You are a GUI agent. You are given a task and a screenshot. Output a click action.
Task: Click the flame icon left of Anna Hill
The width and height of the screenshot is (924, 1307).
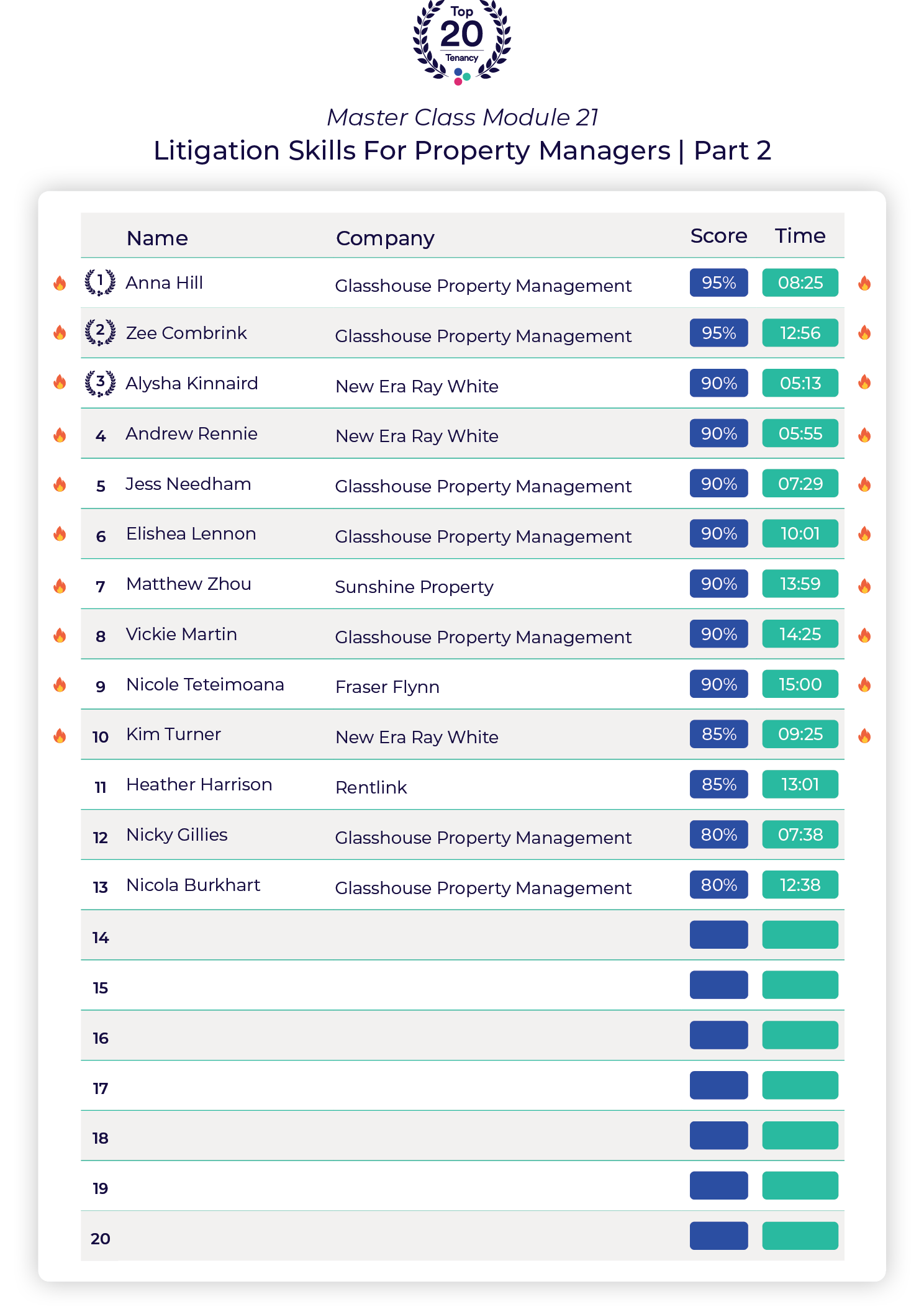60,283
